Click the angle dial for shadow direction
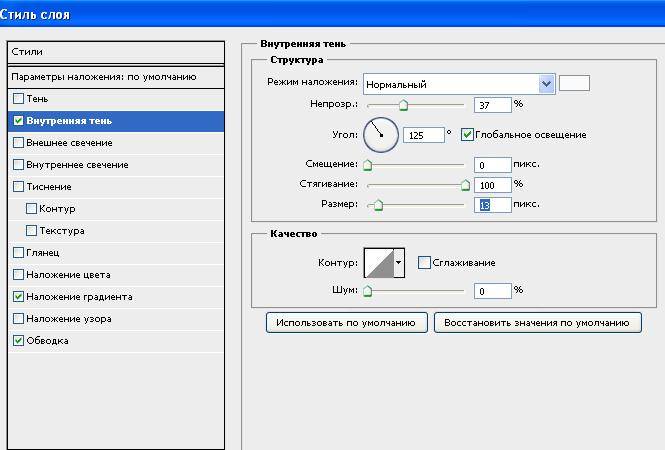Viewport: 665px width, 450px height. pyautogui.click(x=380, y=134)
